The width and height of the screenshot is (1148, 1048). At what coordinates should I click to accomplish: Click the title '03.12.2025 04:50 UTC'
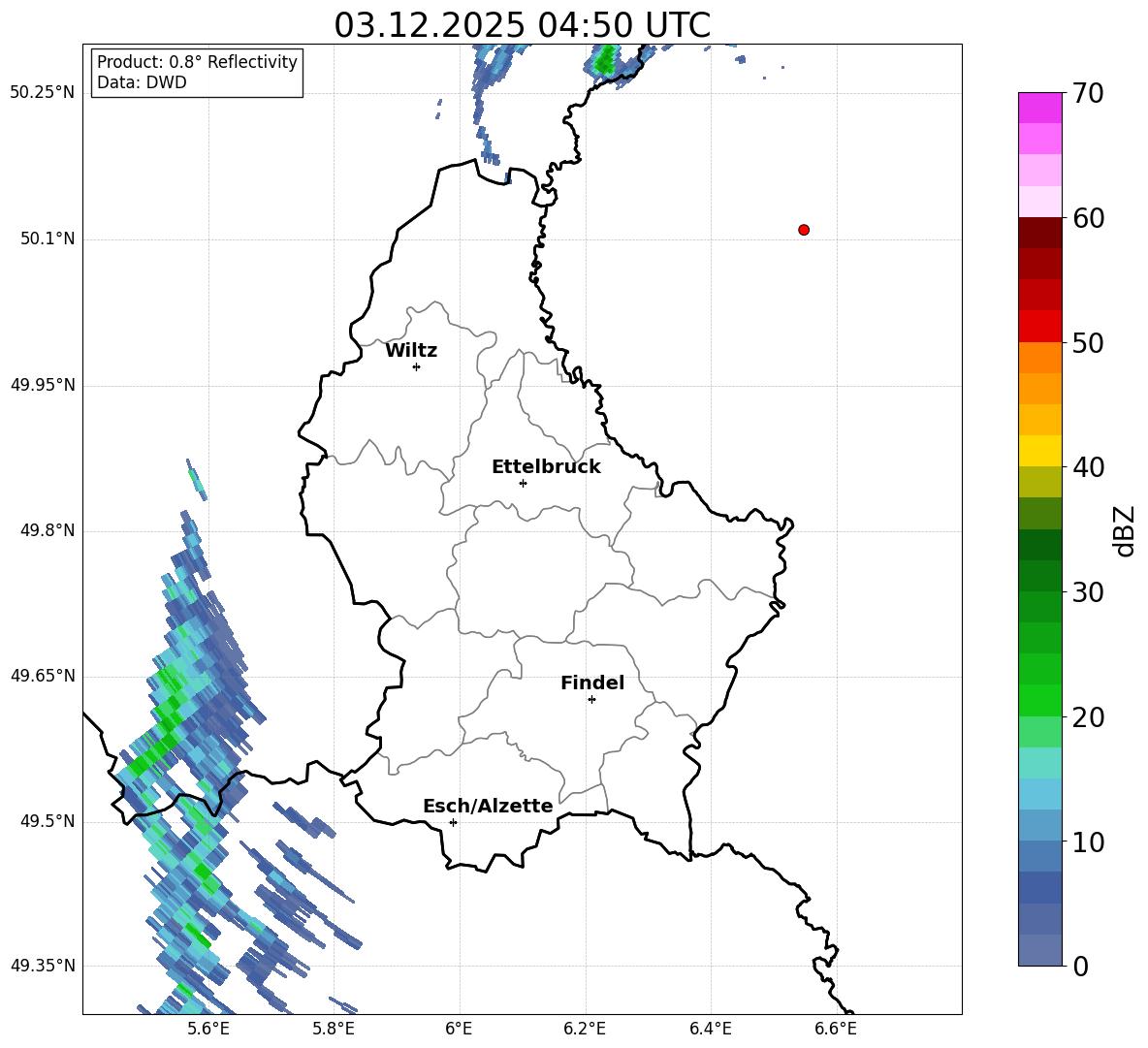tap(522, 25)
